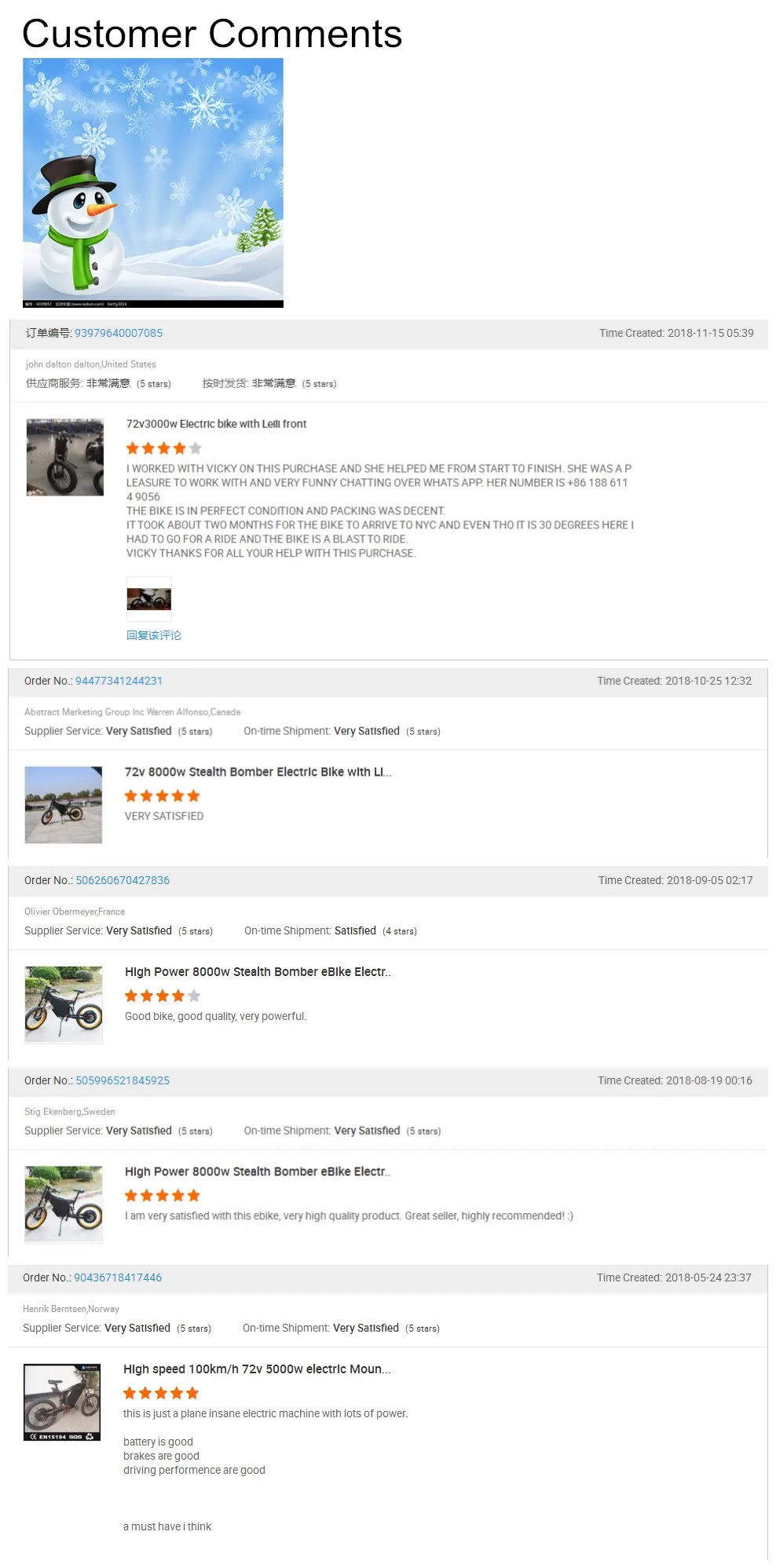Click the blue reply-to-review Chinese link
The width and height of the screenshot is (776, 1568).
point(154,635)
